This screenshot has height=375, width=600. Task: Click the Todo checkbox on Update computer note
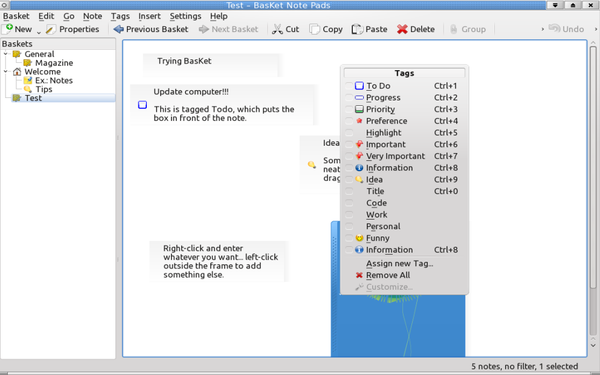(x=142, y=105)
